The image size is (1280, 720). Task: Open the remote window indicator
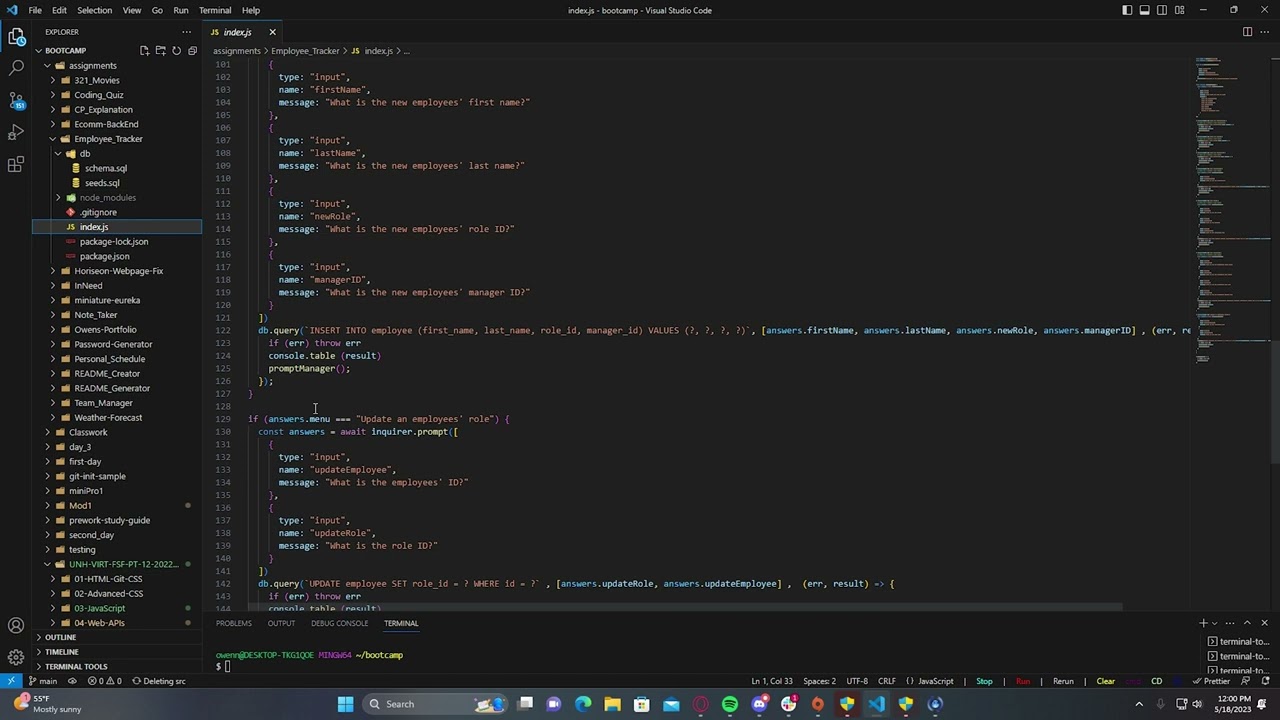point(11,681)
